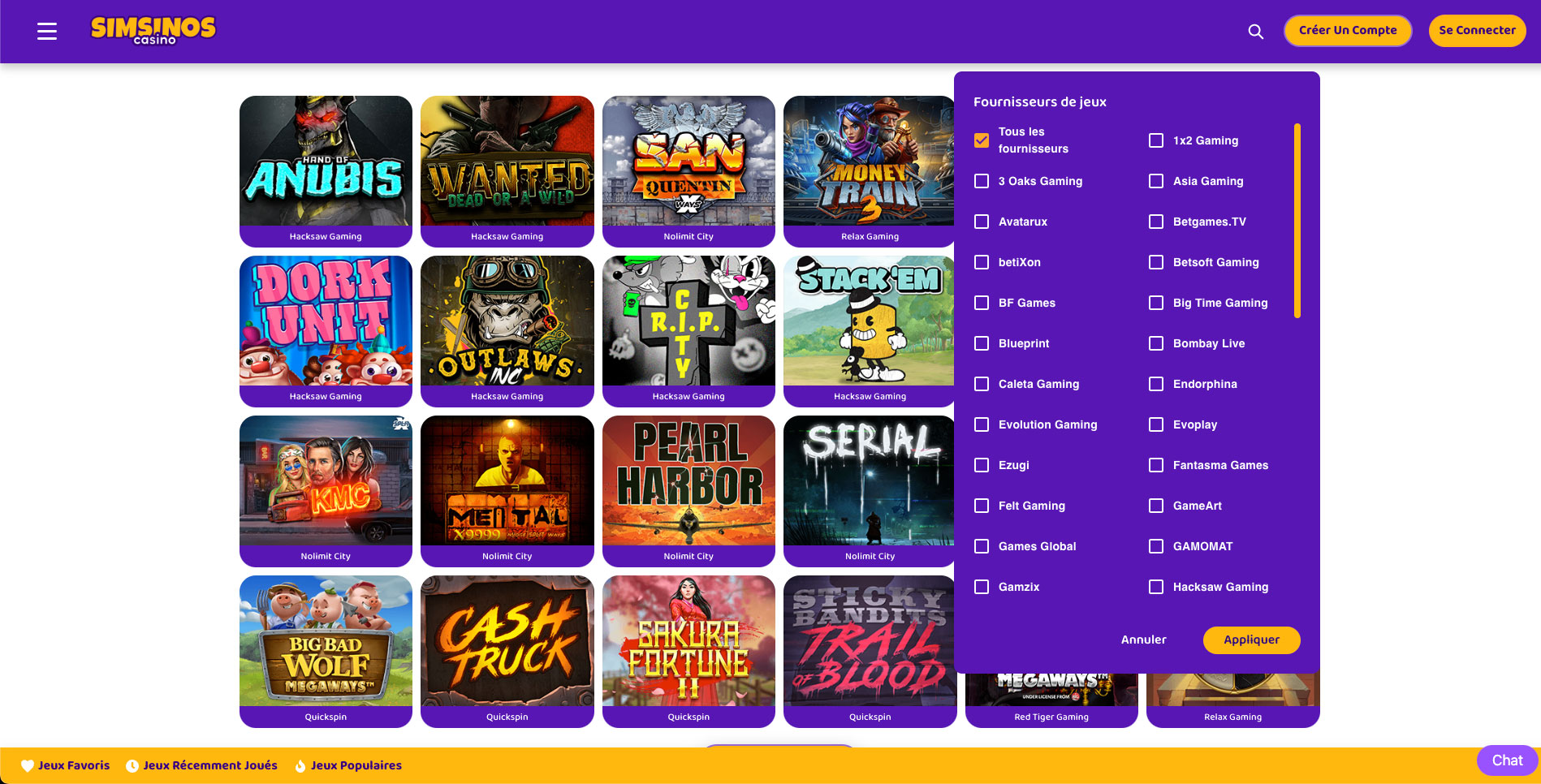Open Stack'Em game thumbnail
This screenshot has width=1541, height=784.
coord(869,321)
